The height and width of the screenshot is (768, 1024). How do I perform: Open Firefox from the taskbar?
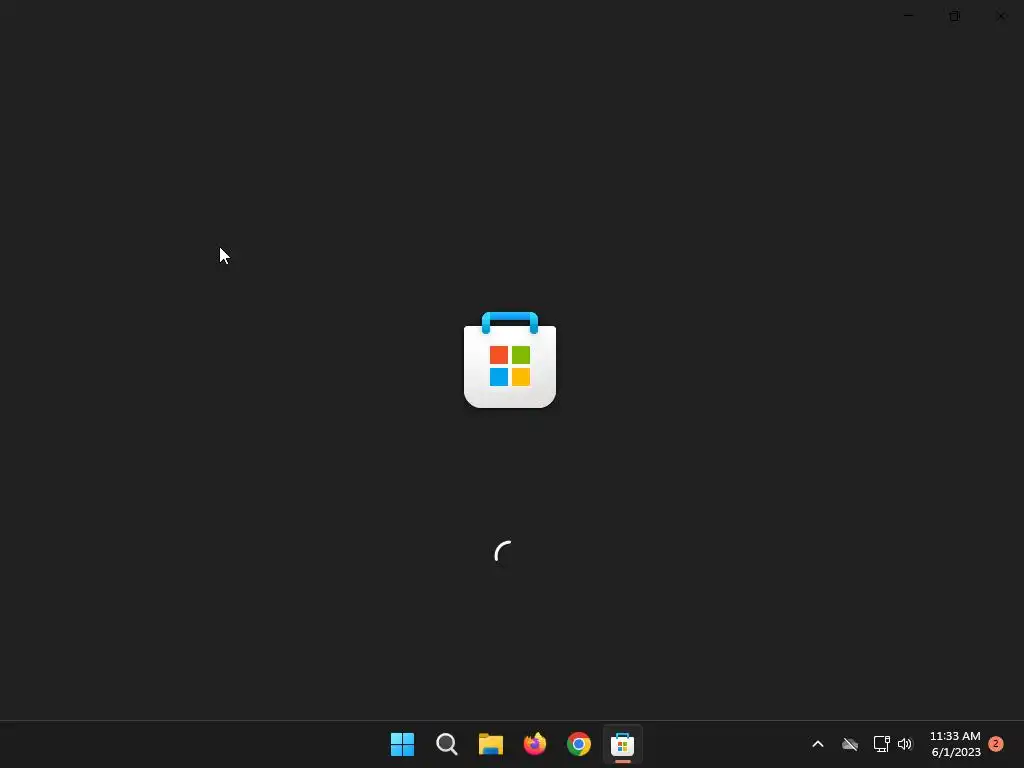535,744
